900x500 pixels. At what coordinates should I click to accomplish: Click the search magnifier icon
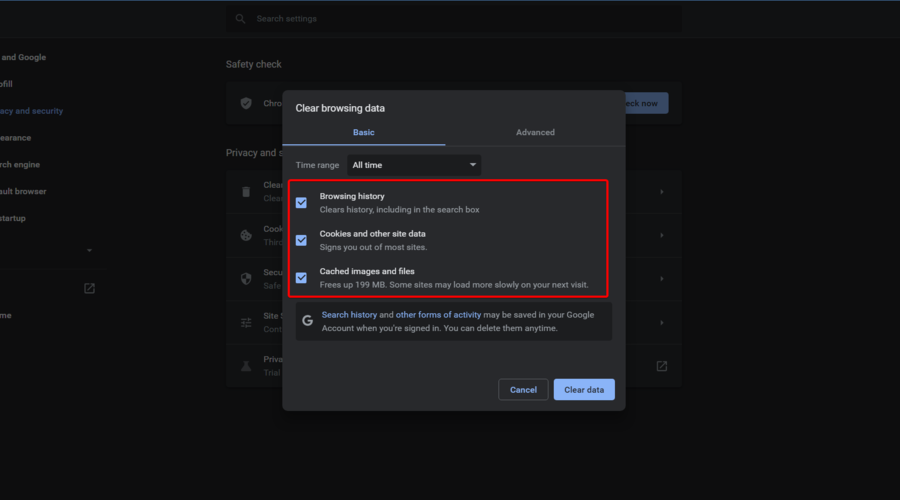[x=240, y=19]
